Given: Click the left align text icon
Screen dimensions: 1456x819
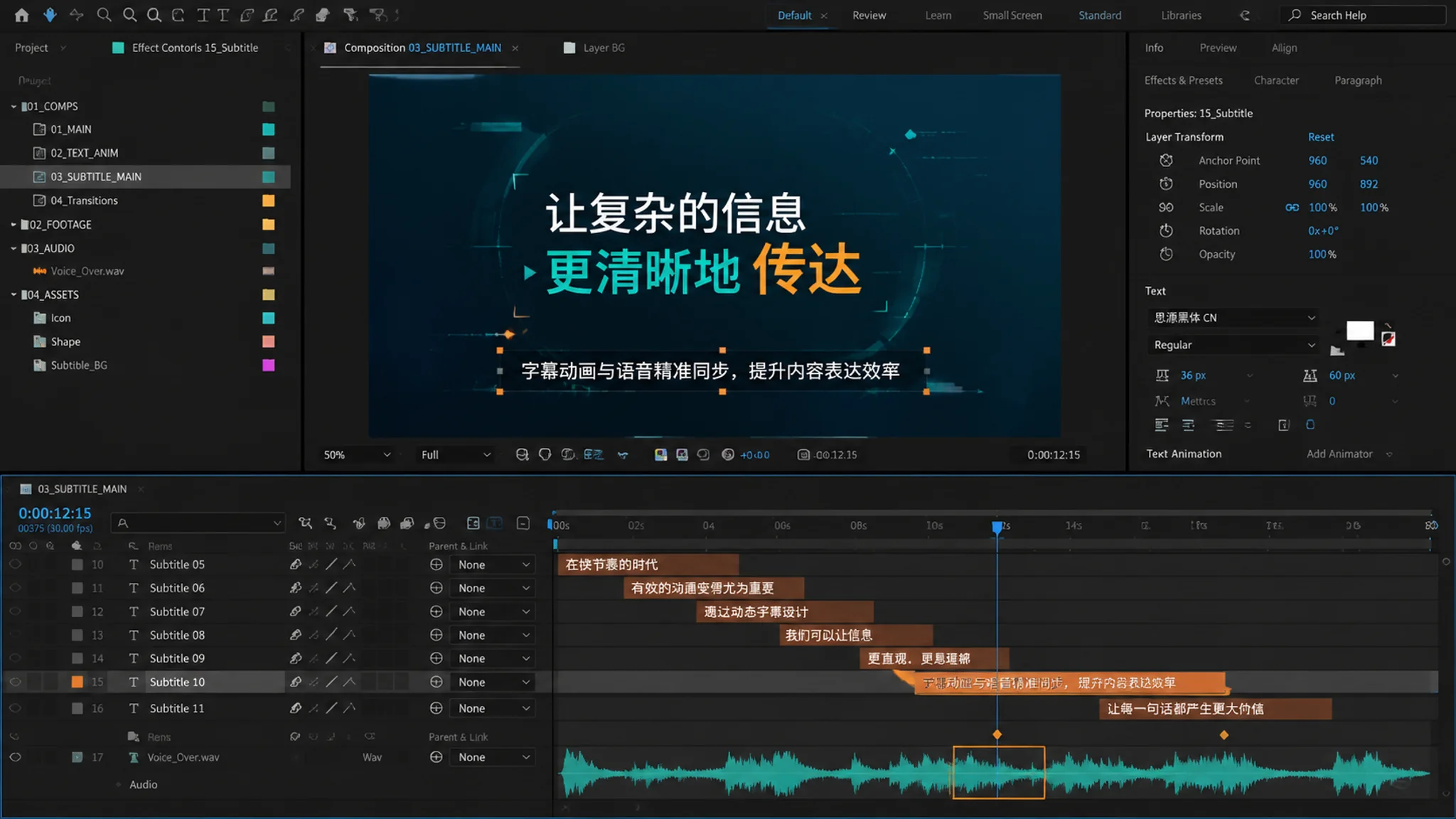Looking at the screenshot, I should tap(1162, 425).
